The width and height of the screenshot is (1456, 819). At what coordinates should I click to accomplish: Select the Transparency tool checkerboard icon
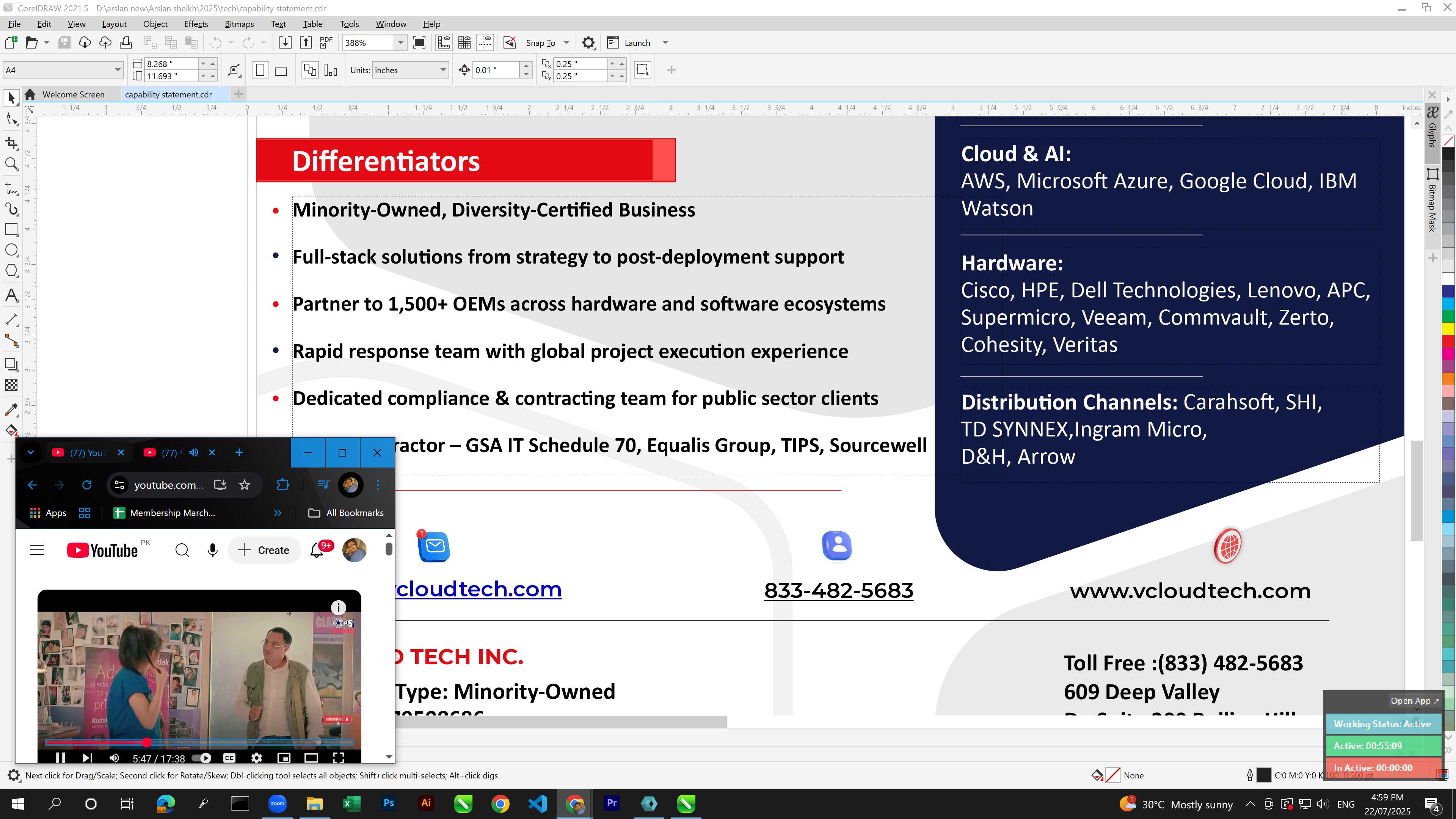11,386
